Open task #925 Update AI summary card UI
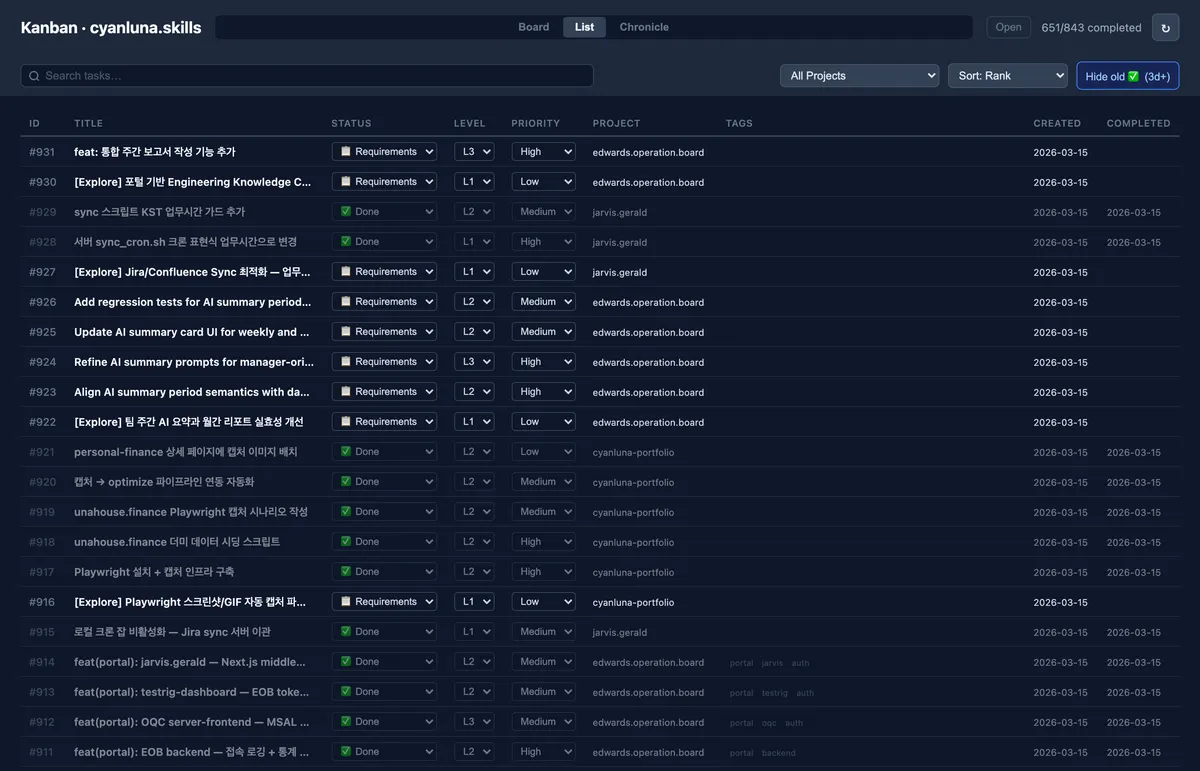The image size is (1200, 771). [x=191, y=332]
